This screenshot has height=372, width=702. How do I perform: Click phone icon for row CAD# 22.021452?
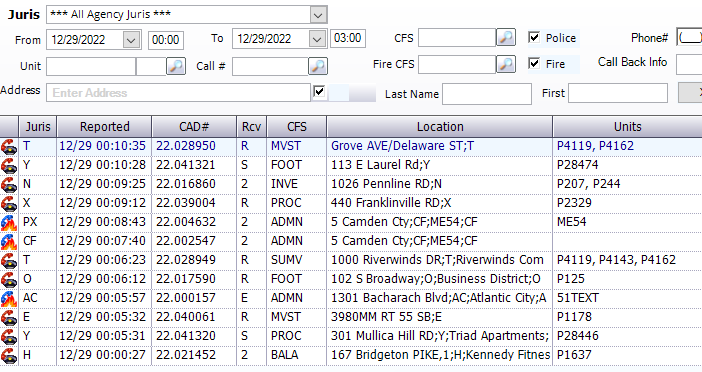click(x=9, y=355)
